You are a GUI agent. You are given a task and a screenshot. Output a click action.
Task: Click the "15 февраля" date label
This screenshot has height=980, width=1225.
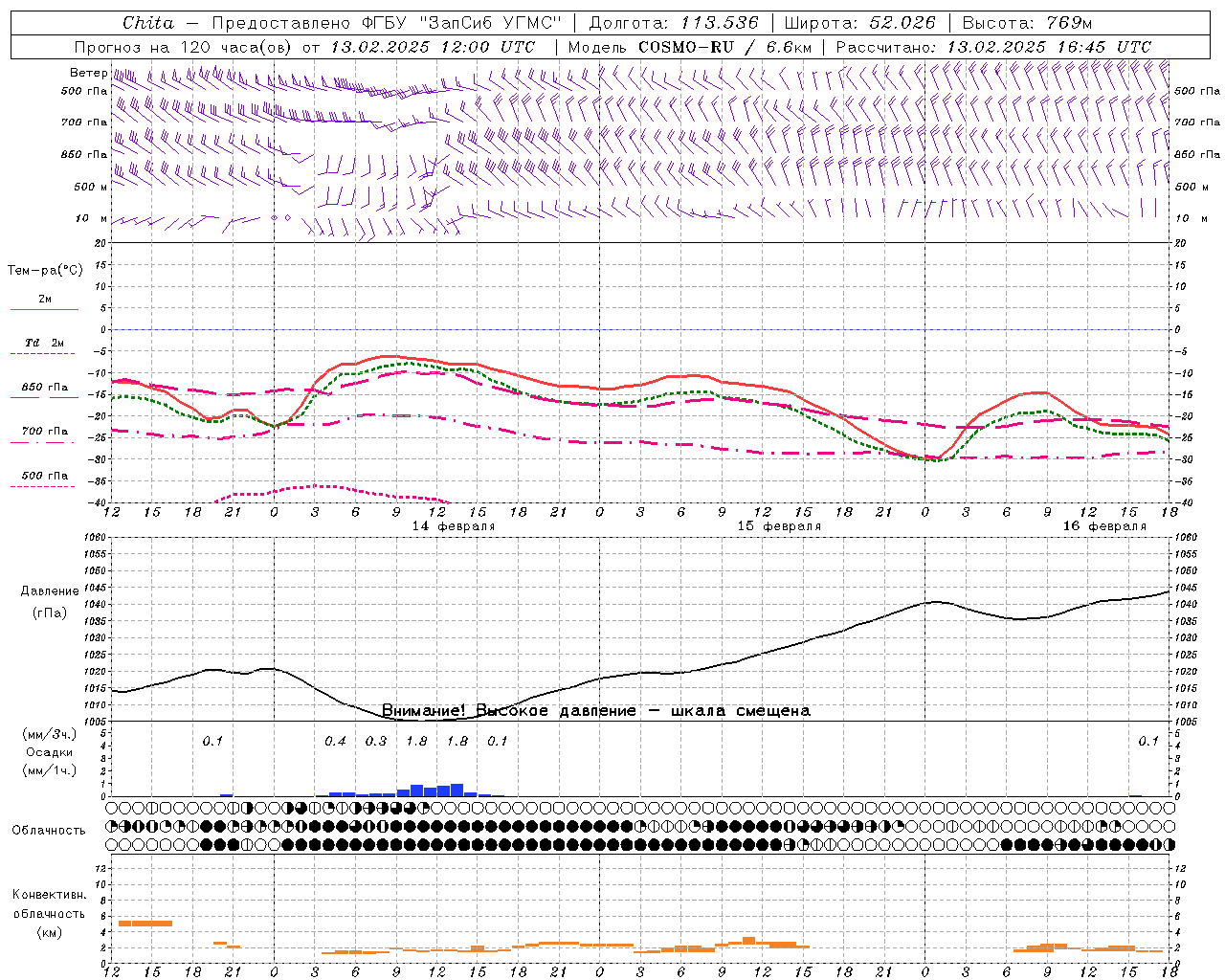[x=779, y=526]
